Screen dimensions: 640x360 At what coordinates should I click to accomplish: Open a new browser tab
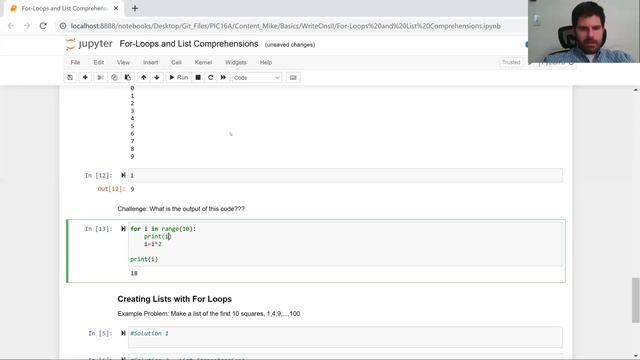[x=135, y=8]
